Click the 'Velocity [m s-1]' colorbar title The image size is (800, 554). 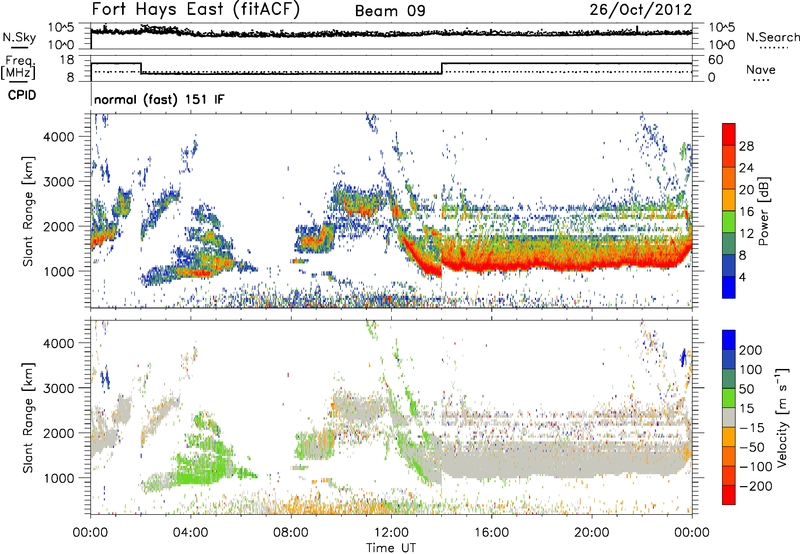(782, 417)
